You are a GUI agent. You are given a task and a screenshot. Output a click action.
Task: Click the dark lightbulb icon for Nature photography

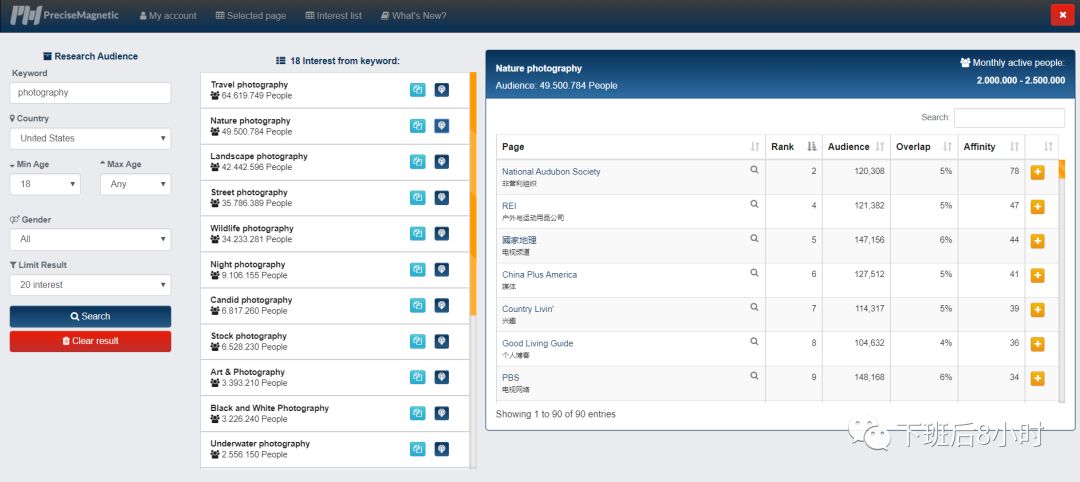click(441, 126)
